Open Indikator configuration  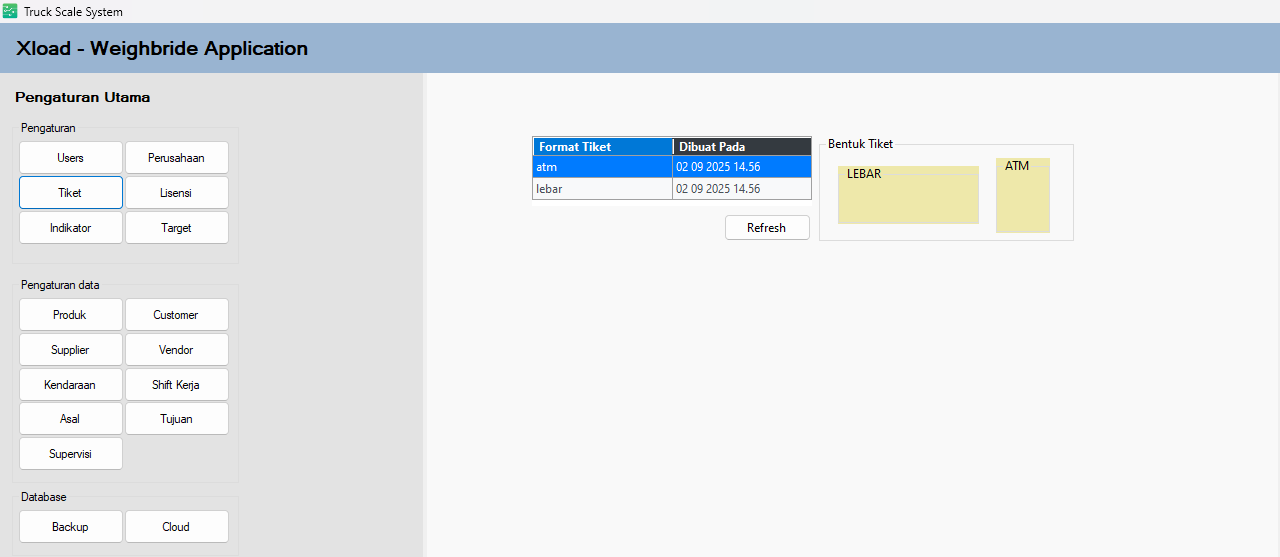[x=71, y=228]
